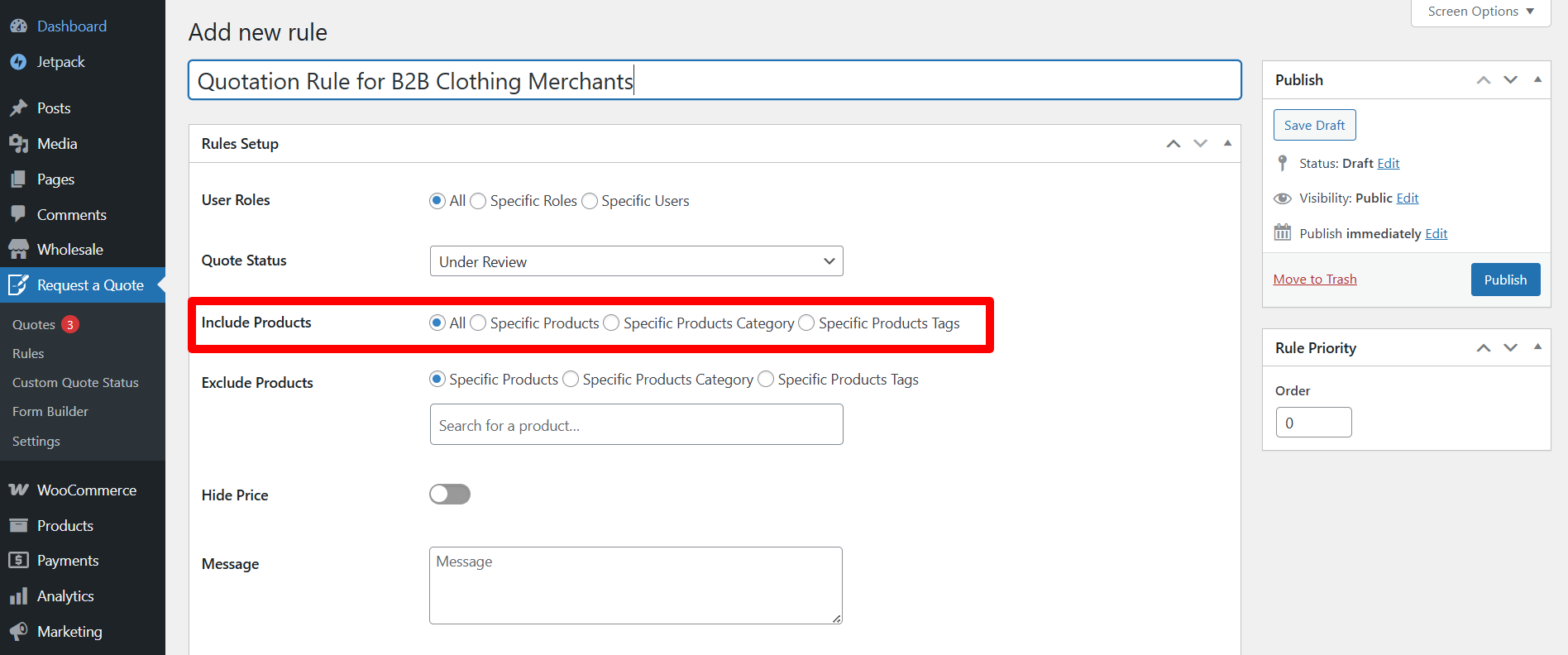1568x655 pixels.
Task: Click the Publish calendar icon
Action: [1283, 232]
